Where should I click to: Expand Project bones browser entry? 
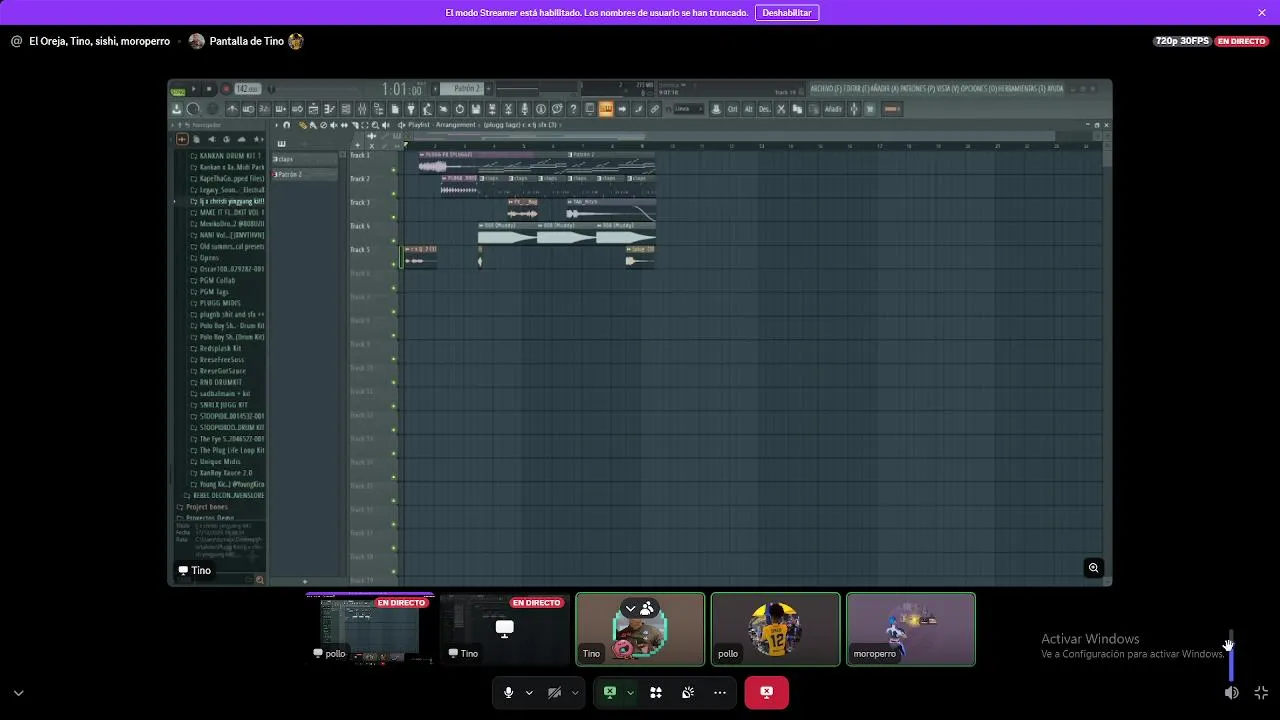click(x=205, y=507)
